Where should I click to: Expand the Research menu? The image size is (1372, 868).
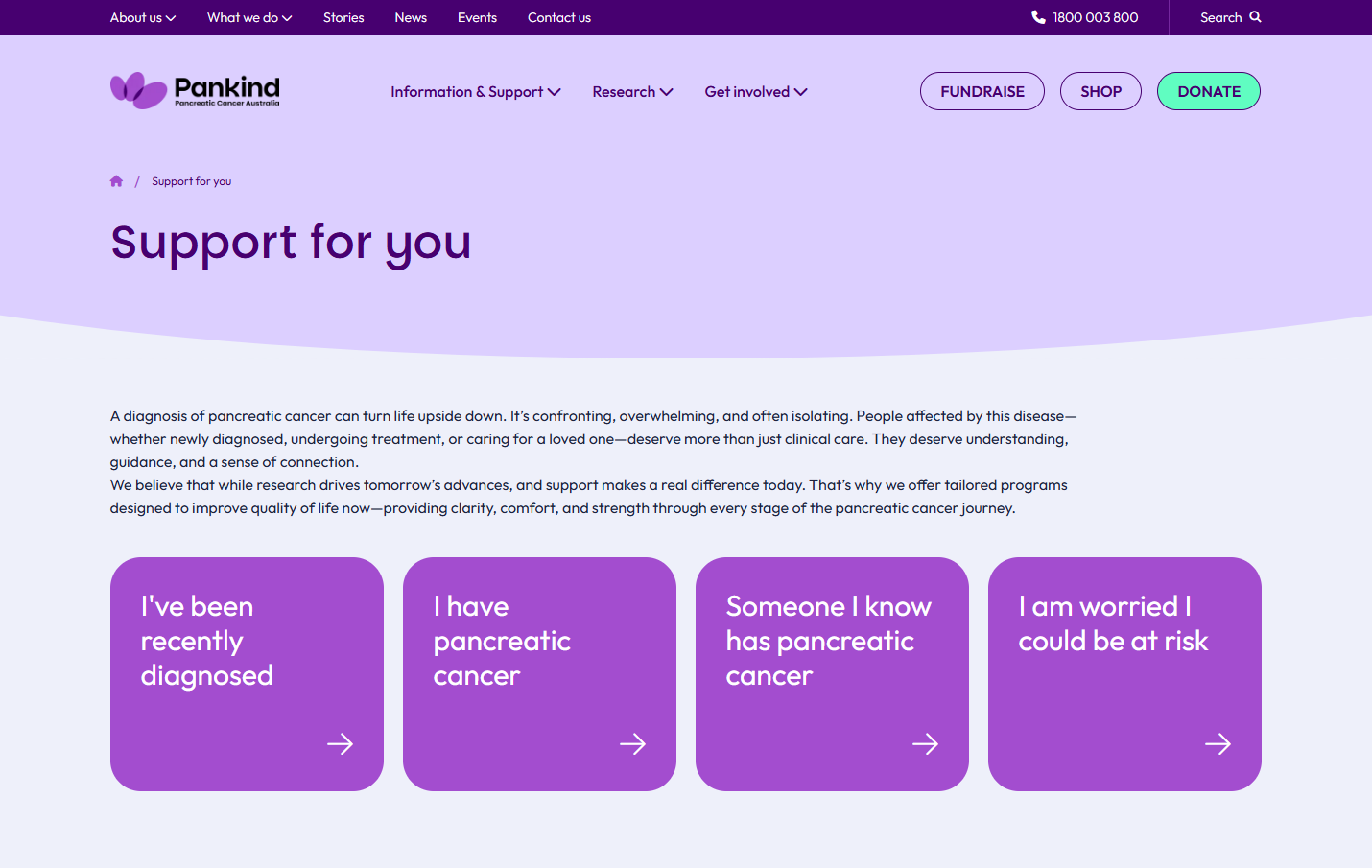[632, 92]
